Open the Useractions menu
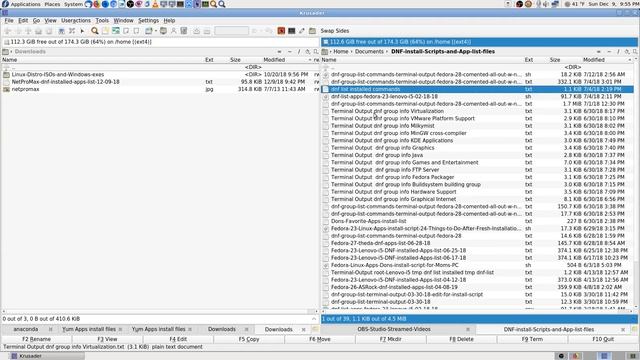This screenshot has height=360, width=640. point(76,20)
